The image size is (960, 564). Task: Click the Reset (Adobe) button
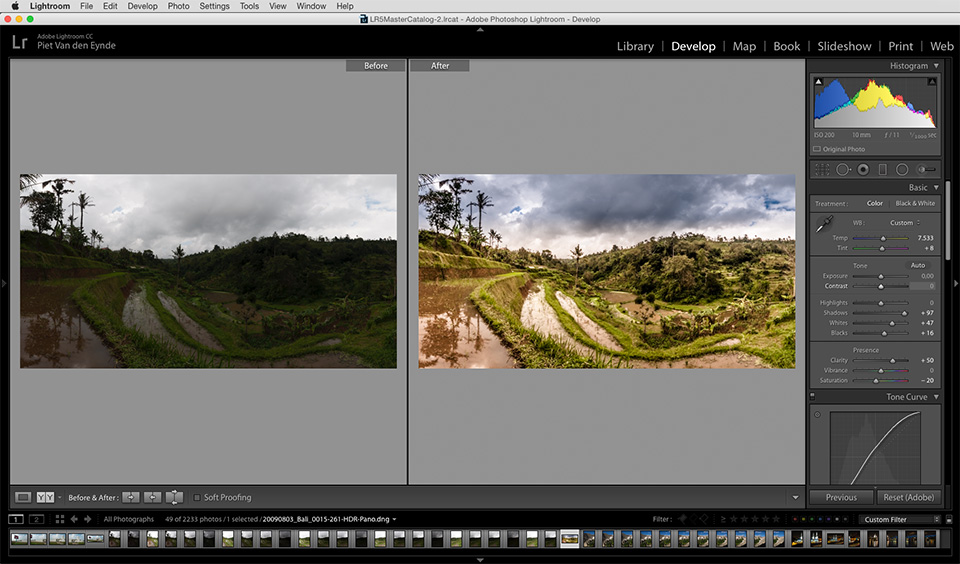point(909,497)
